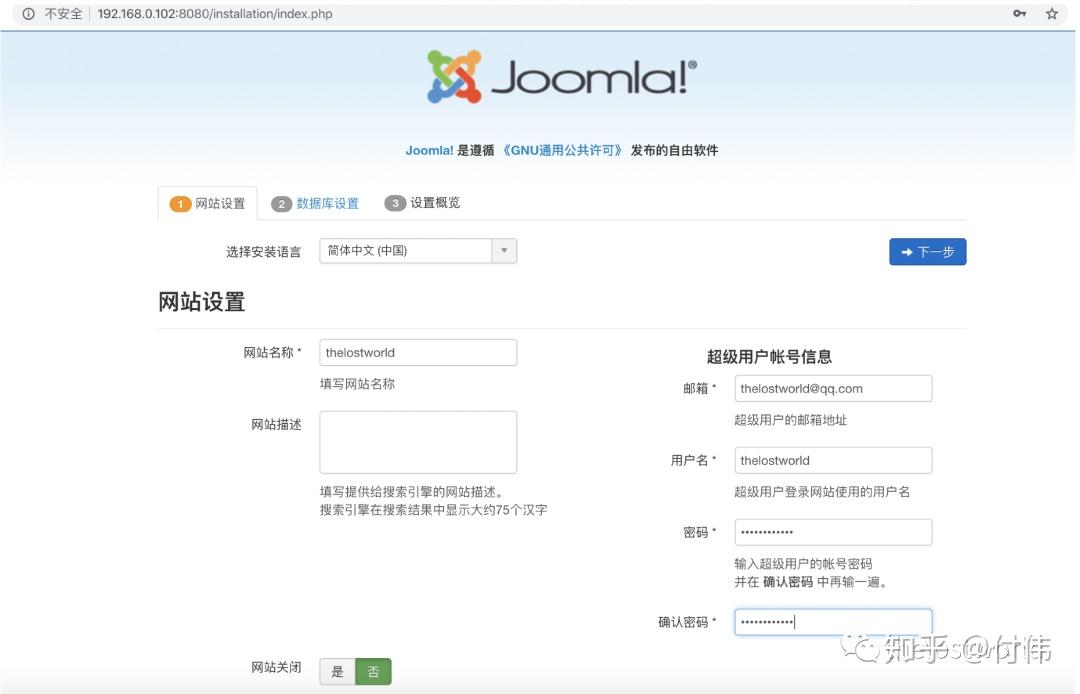Click the step 1 circle icon

tap(180, 202)
